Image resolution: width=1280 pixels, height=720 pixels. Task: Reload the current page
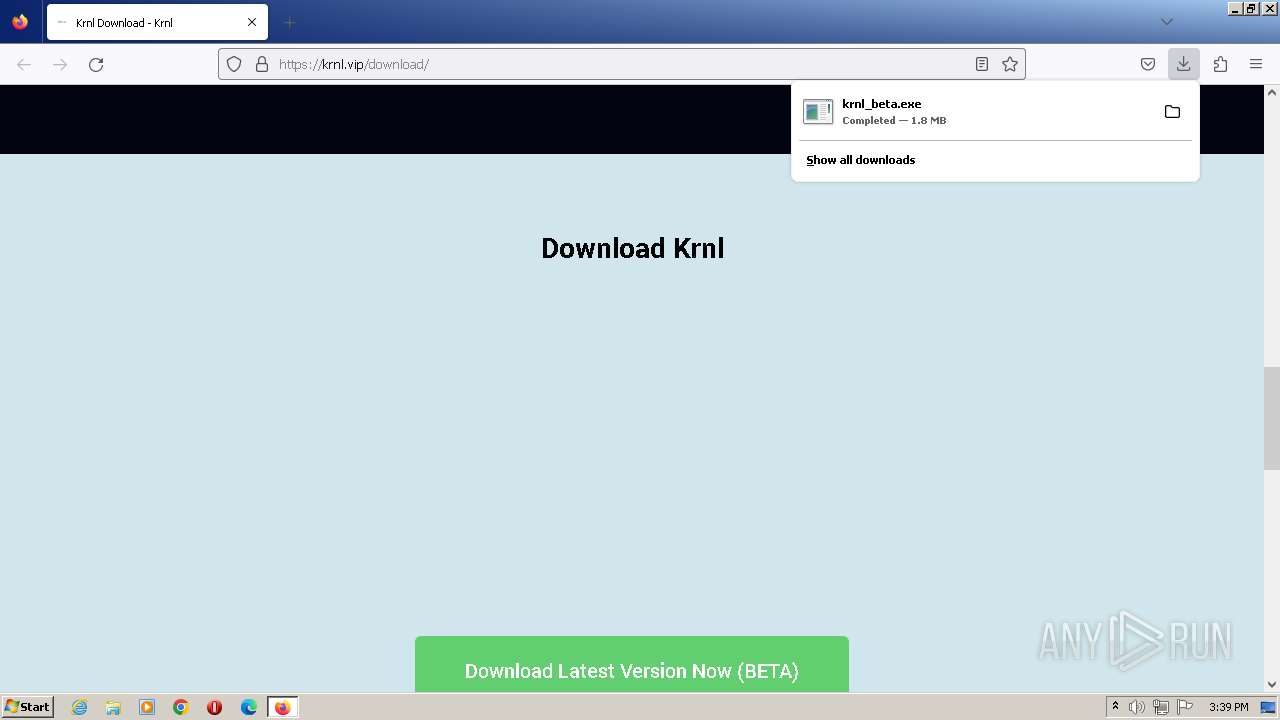tap(96, 64)
